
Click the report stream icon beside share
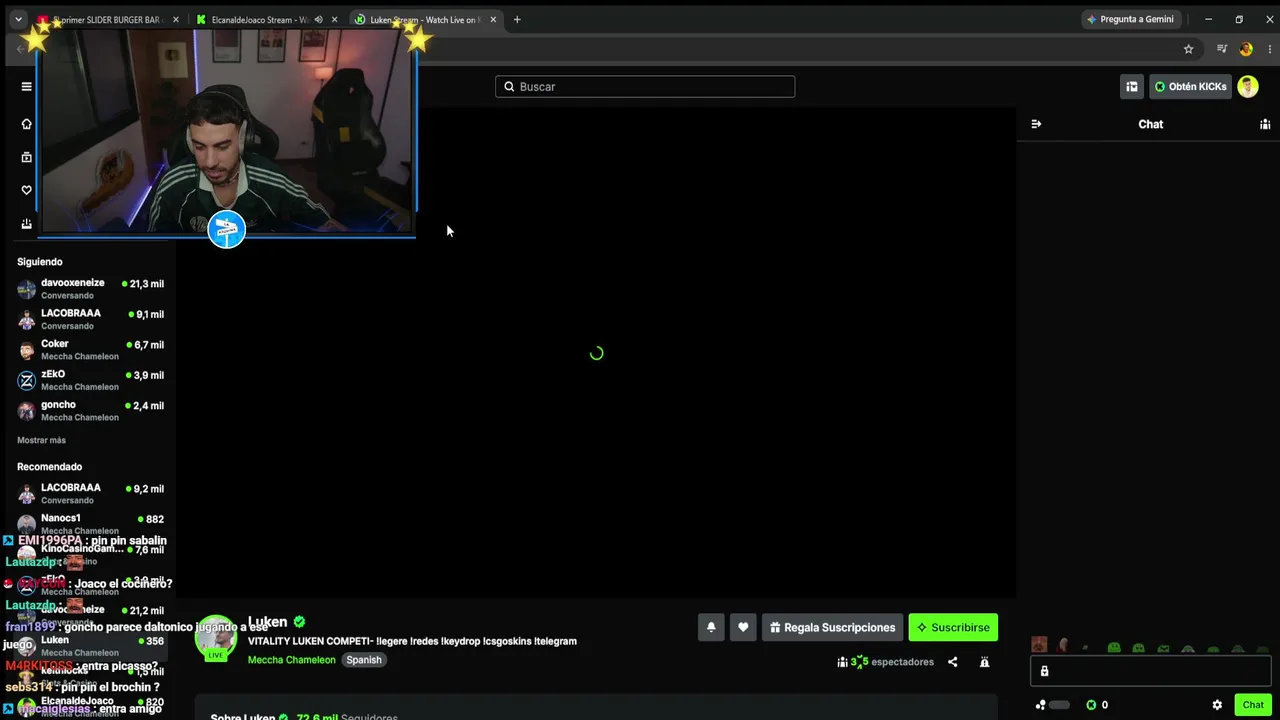[984, 662]
